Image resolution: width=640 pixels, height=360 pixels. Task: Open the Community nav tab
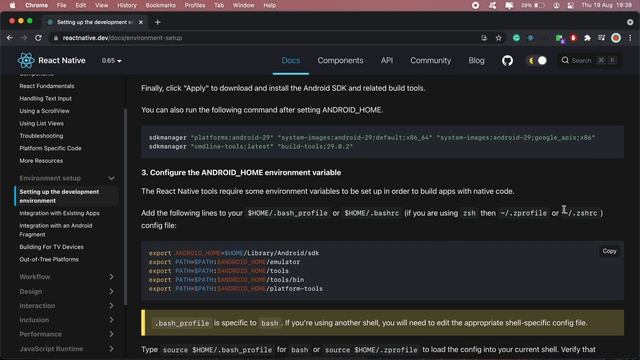431,60
